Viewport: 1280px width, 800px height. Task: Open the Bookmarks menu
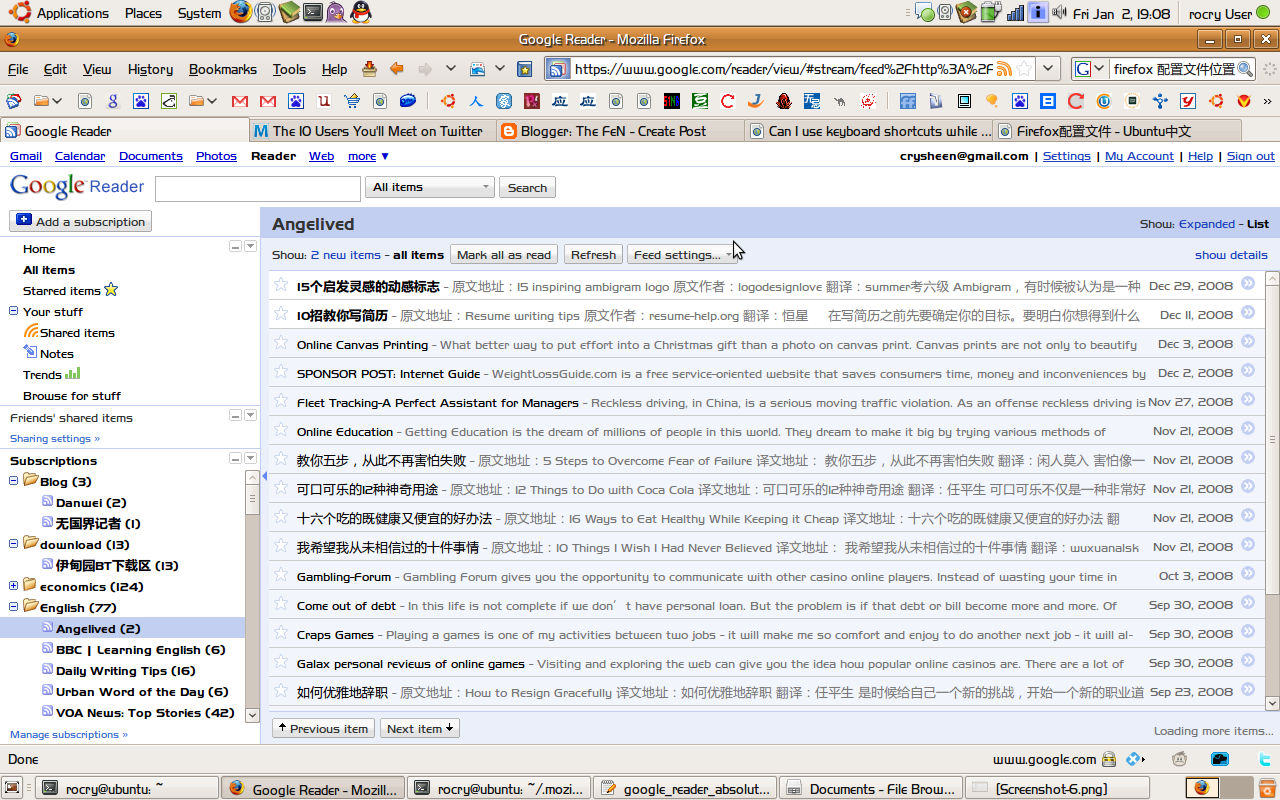click(223, 69)
